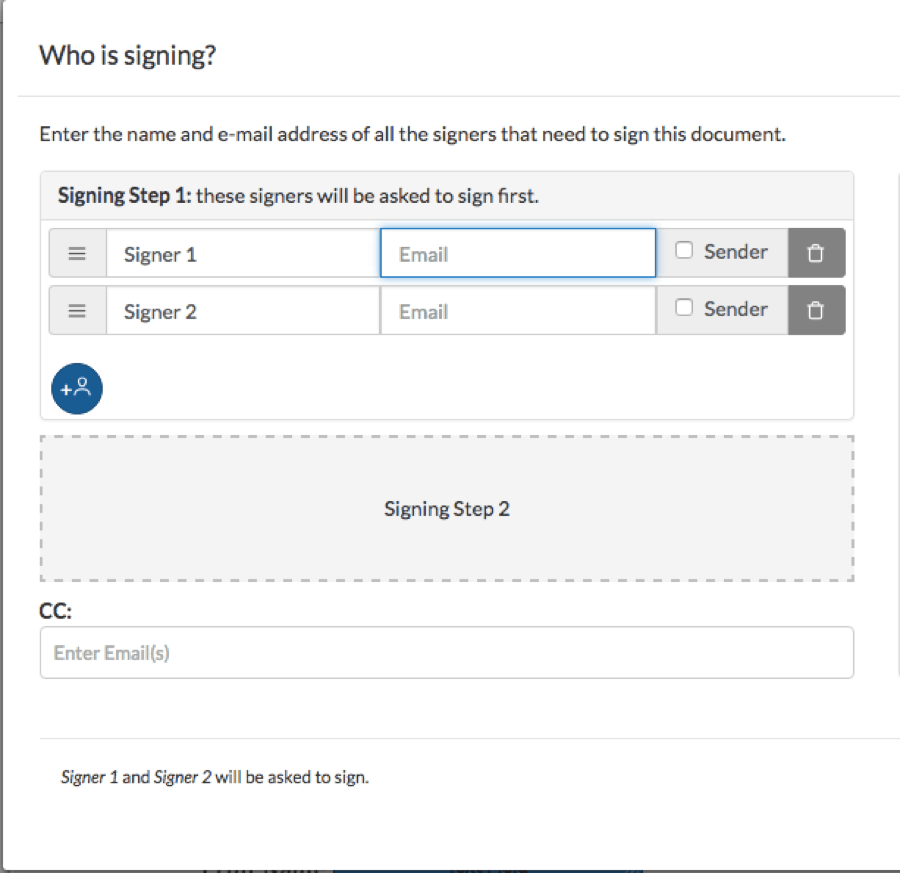Delete Signer 2 with the trash icon
This screenshot has width=900, height=873.
point(816,311)
